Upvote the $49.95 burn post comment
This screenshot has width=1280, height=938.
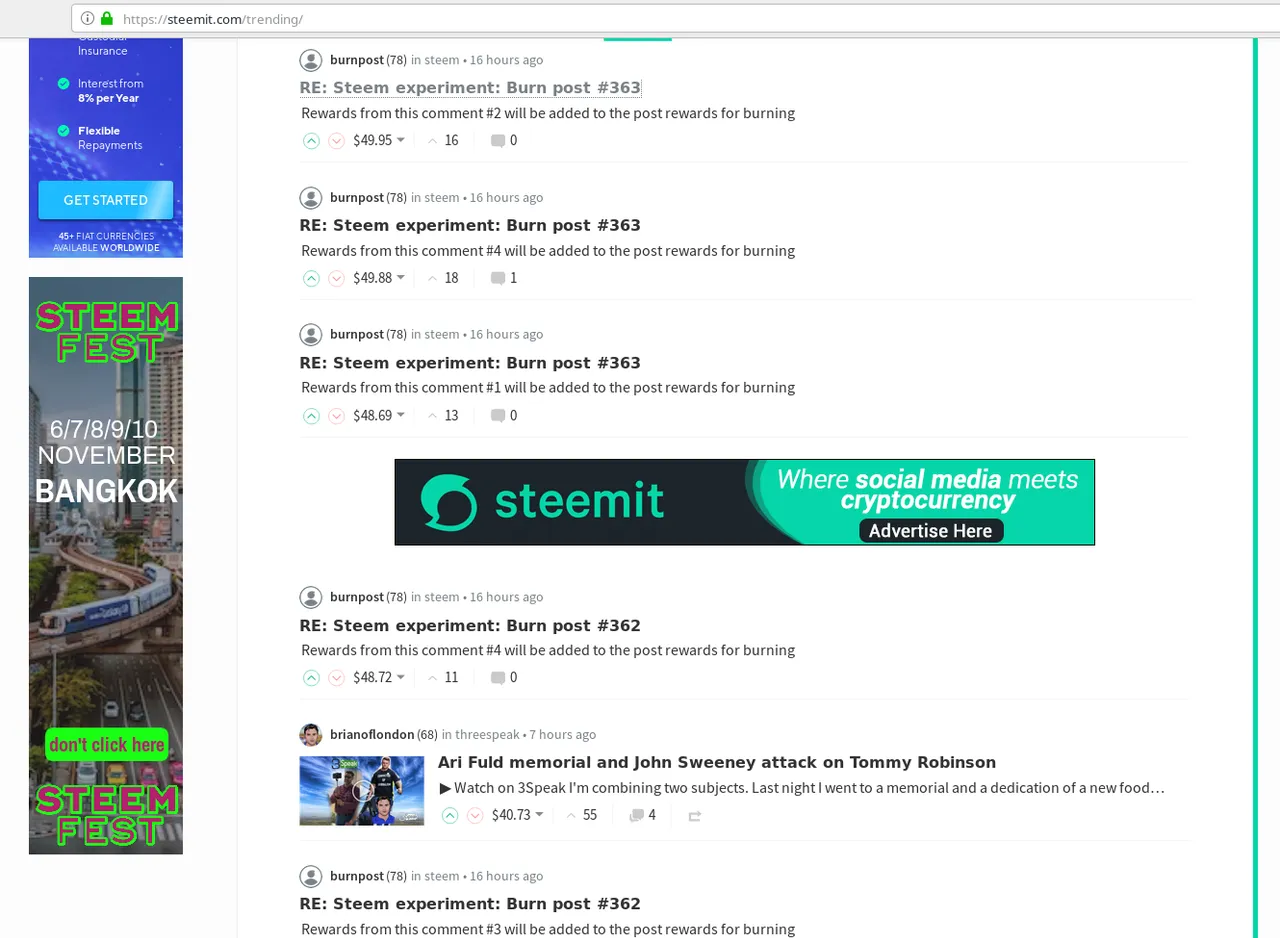311,141
